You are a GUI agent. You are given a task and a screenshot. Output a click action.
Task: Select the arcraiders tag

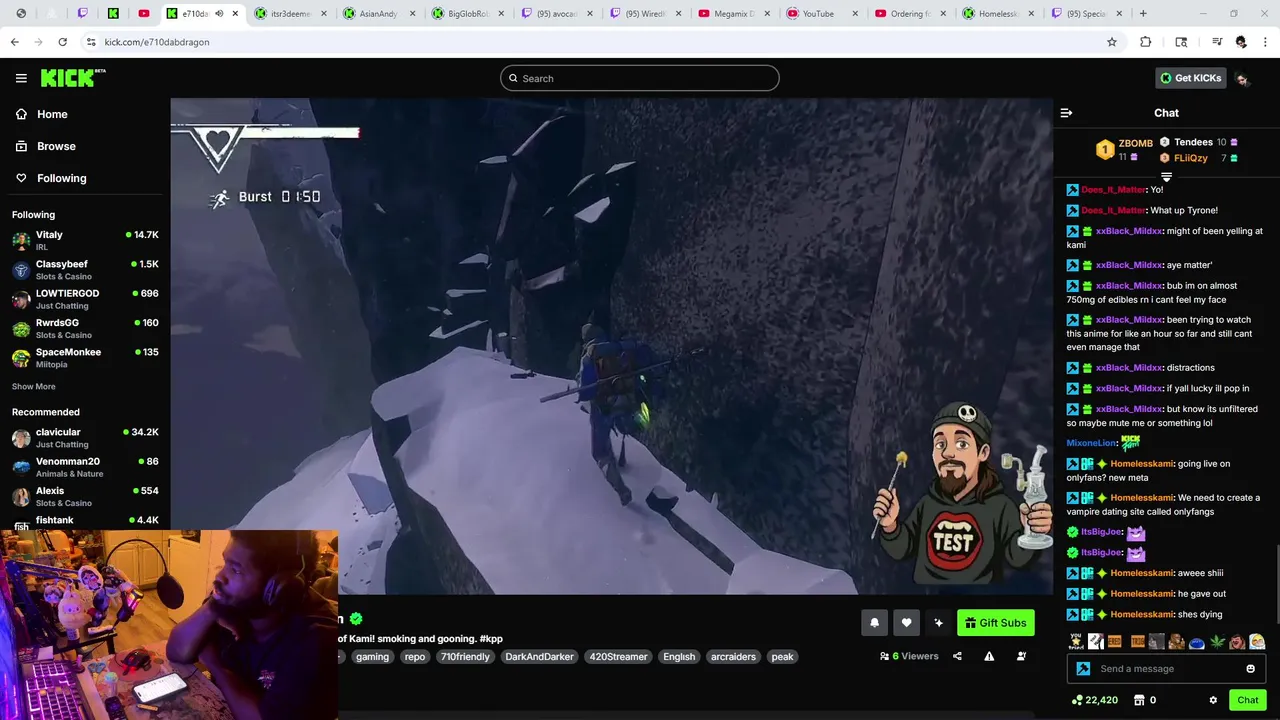pyautogui.click(x=733, y=657)
